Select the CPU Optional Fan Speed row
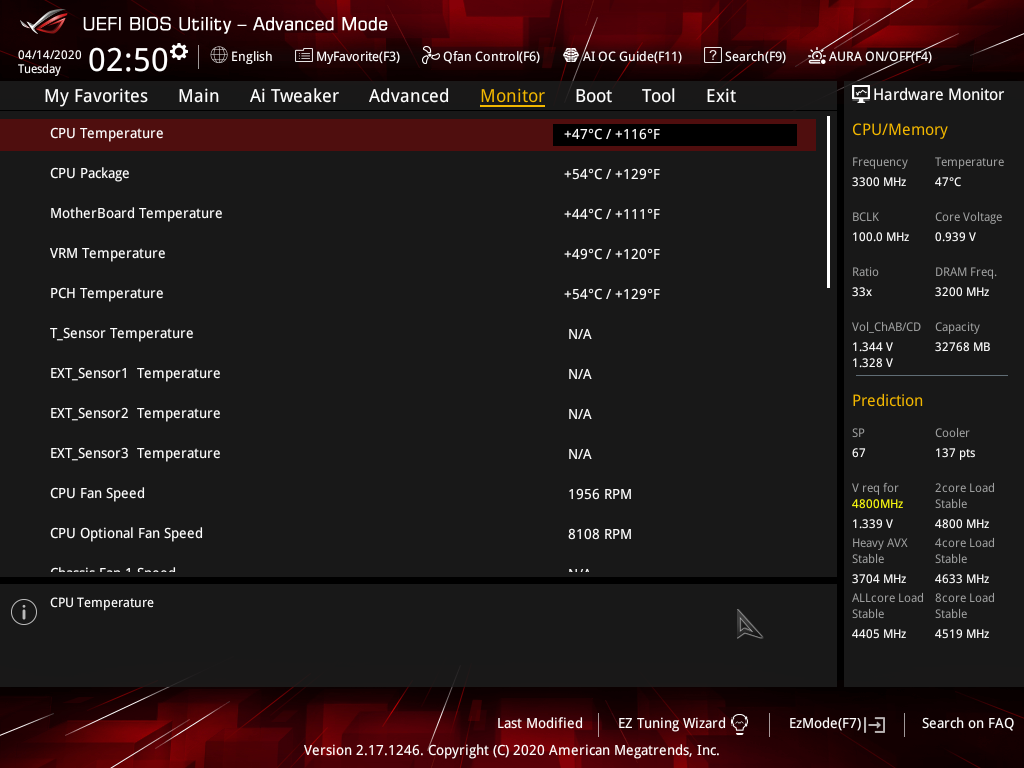Image resolution: width=1024 pixels, height=768 pixels. [408, 534]
